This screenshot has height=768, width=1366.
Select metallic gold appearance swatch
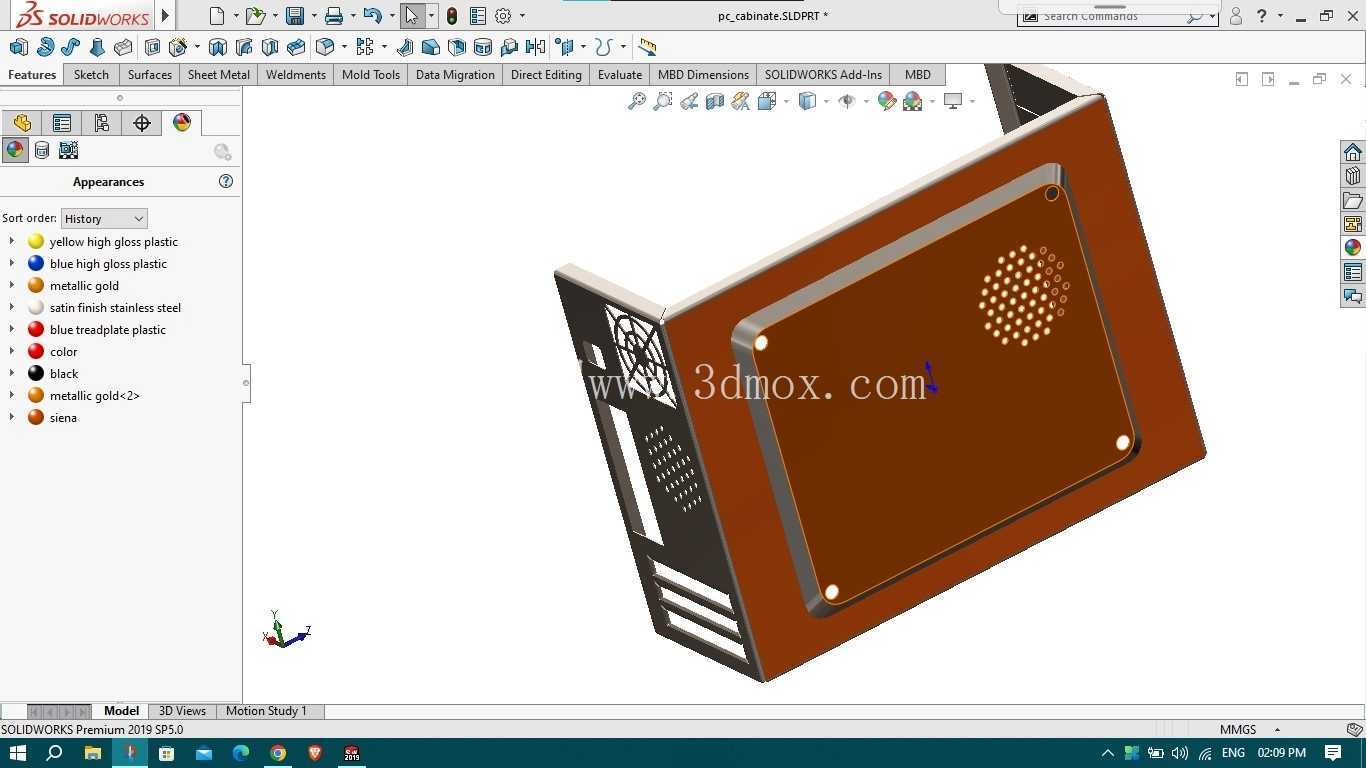click(x=36, y=286)
